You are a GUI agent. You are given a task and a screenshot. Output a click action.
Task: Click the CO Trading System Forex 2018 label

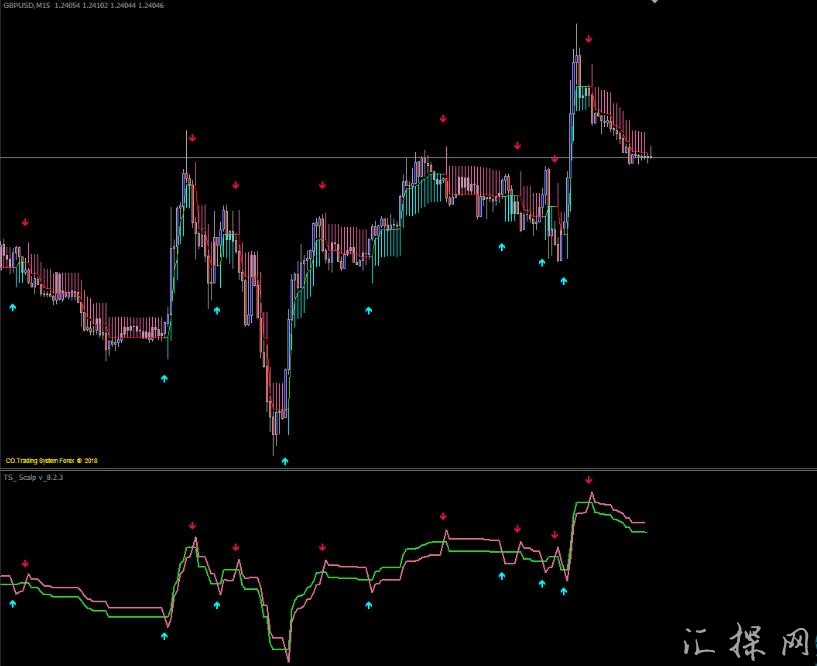(52, 461)
